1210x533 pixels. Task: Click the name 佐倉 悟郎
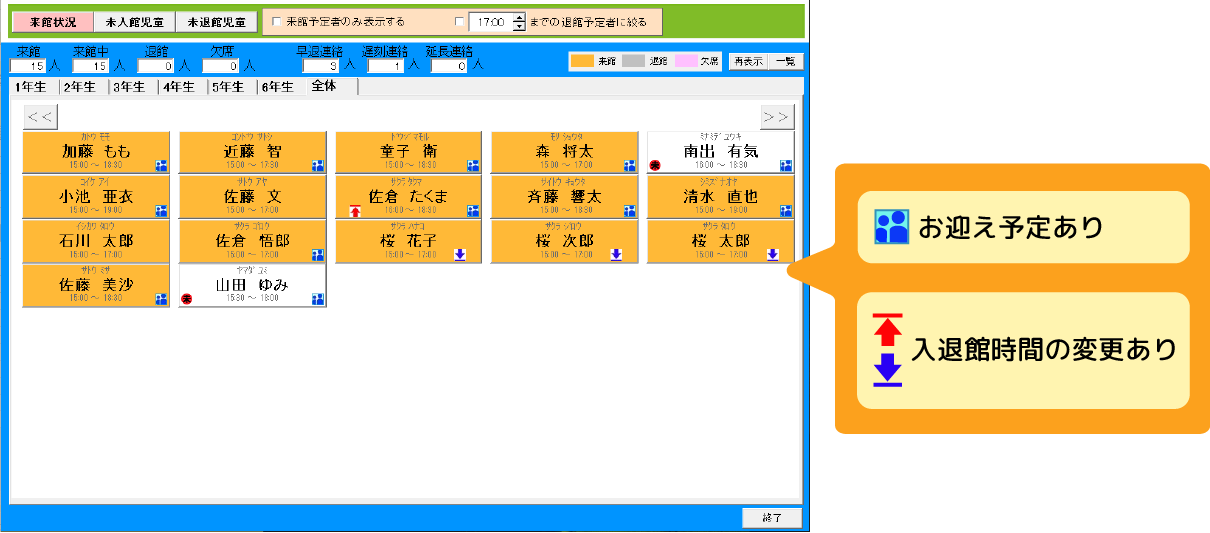252,241
